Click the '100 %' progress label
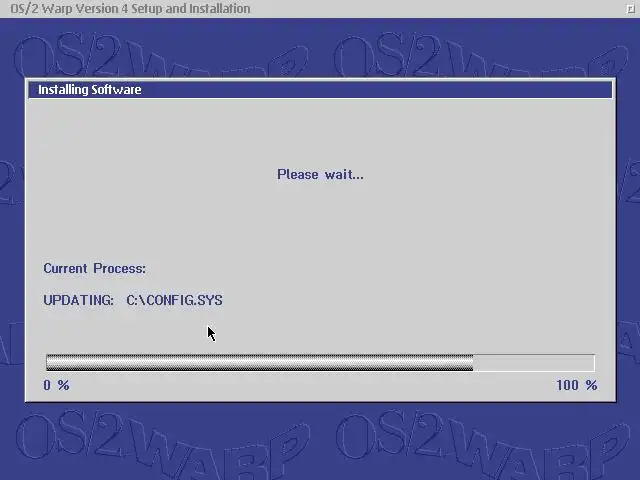 (577, 385)
